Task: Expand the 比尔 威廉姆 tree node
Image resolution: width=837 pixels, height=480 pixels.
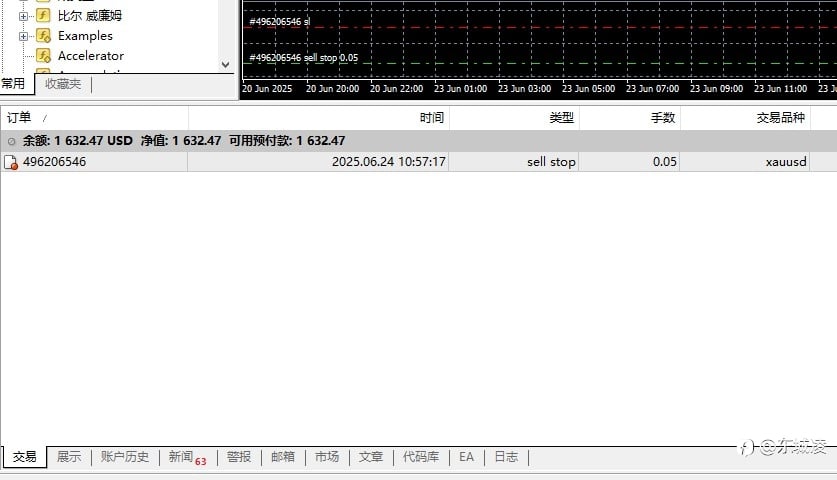Action: [x=23, y=16]
